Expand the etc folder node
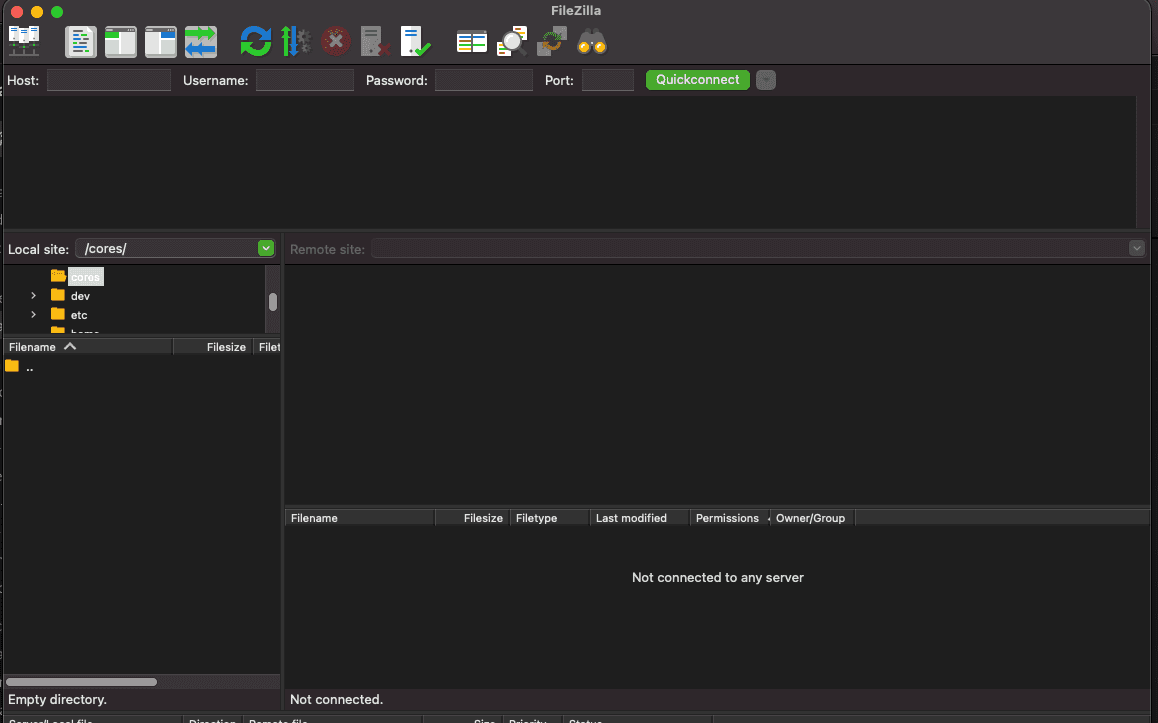Screen dimensions: 1158x723 pyautogui.click(x=33, y=315)
